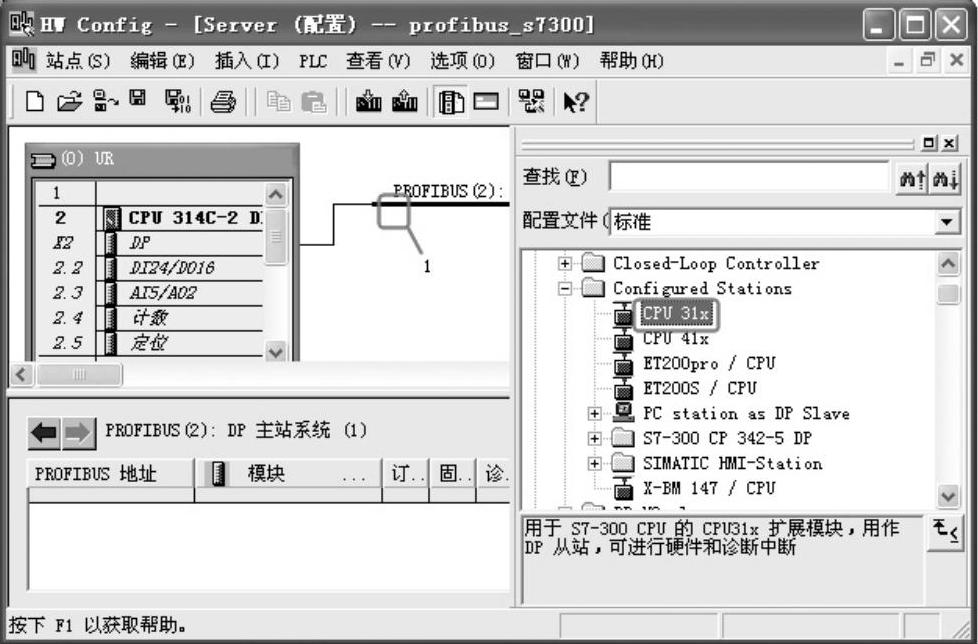Open the 站点(S) menu
978x644 pixels.
point(77,60)
